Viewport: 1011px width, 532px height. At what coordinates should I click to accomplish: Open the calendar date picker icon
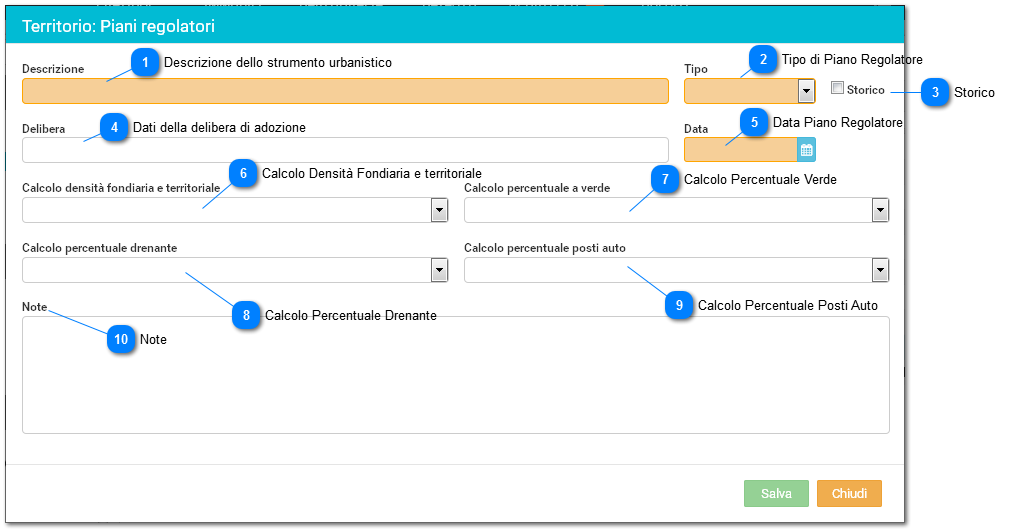click(x=807, y=150)
